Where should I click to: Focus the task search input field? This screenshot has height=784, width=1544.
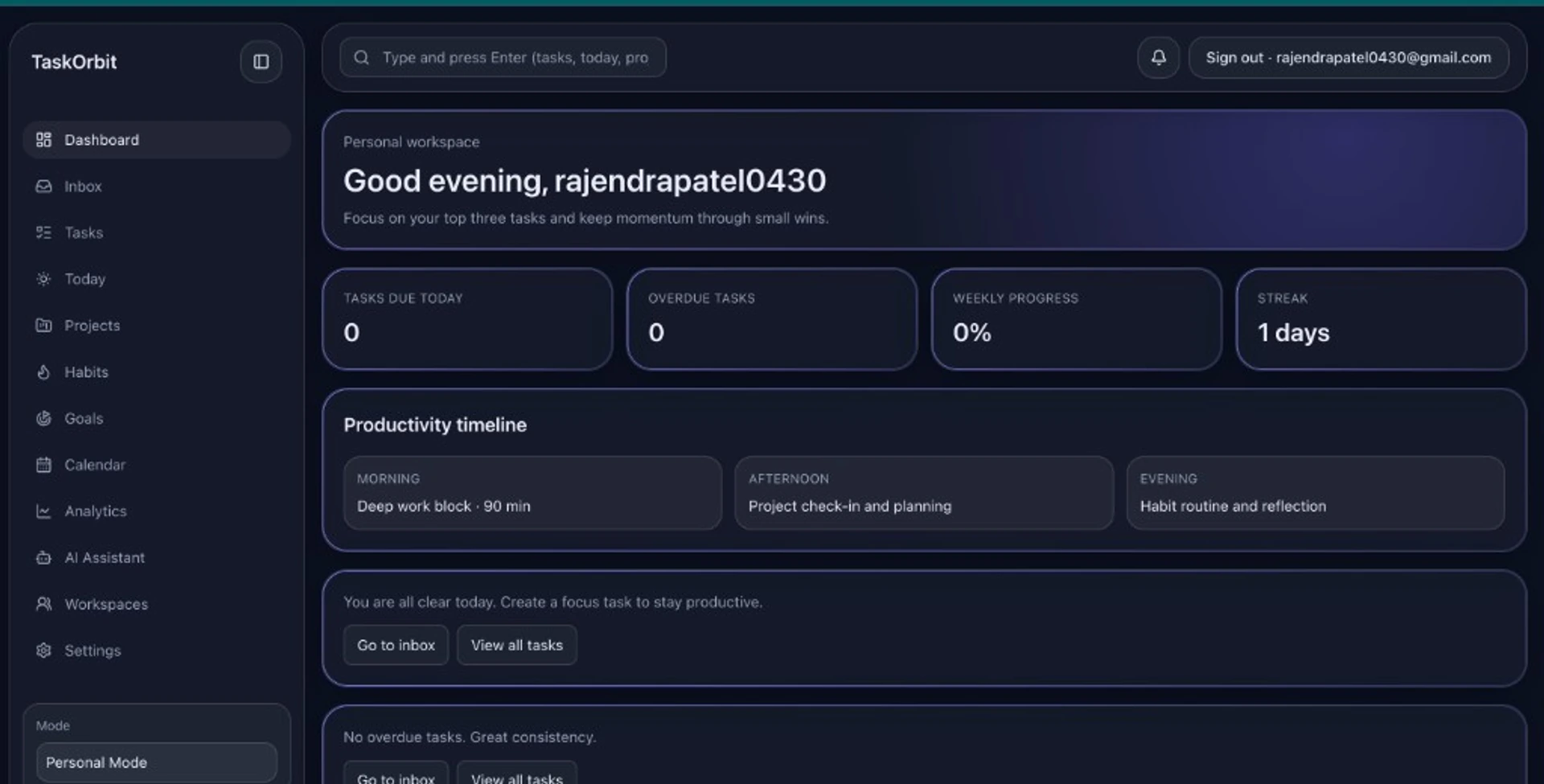coord(503,58)
